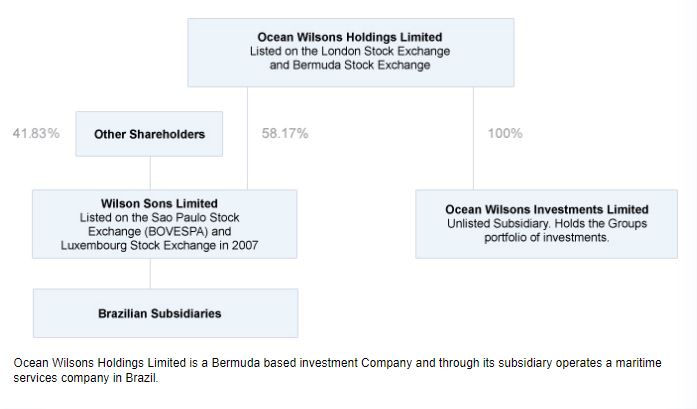Select the Other Shareholders box
The image size is (697, 409).
149,134
